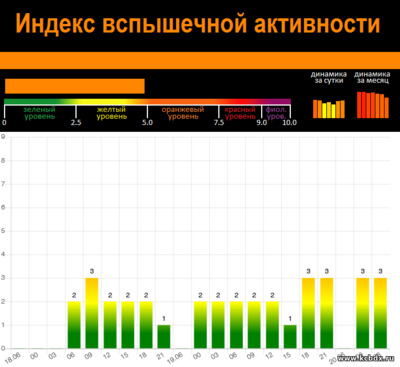Viewport: 400px width, 367px height.
Task: Click the '19.06' date label on the x-axis
Action: [x=175, y=358]
